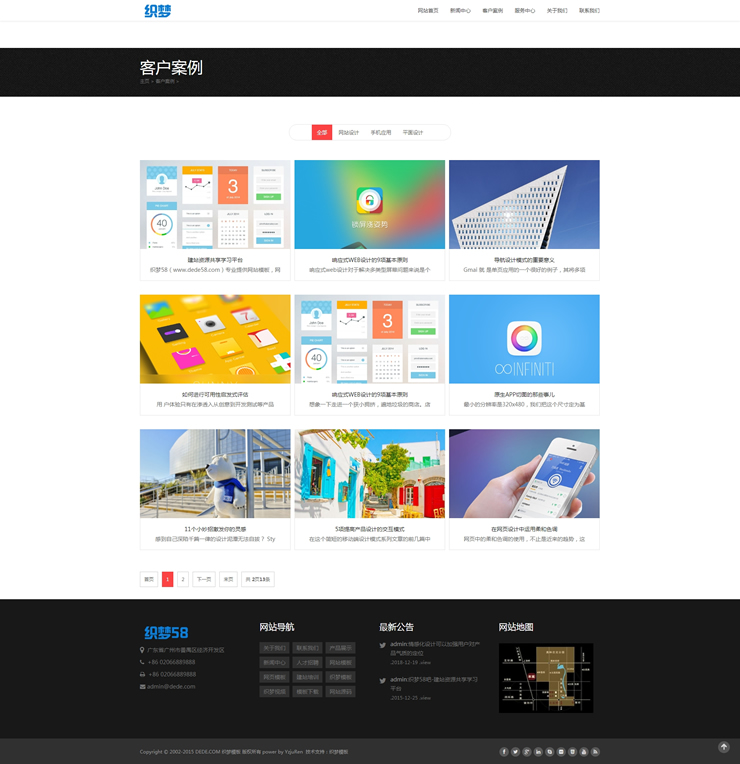Jump to 末页 last page
This screenshot has width=740, height=764.
pyautogui.click(x=229, y=579)
